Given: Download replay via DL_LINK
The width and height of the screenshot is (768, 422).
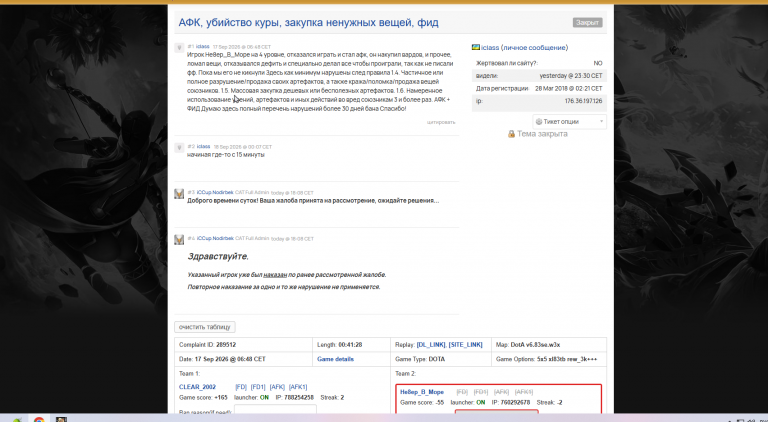Looking at the screenshot, I should [x=432, y=345].
